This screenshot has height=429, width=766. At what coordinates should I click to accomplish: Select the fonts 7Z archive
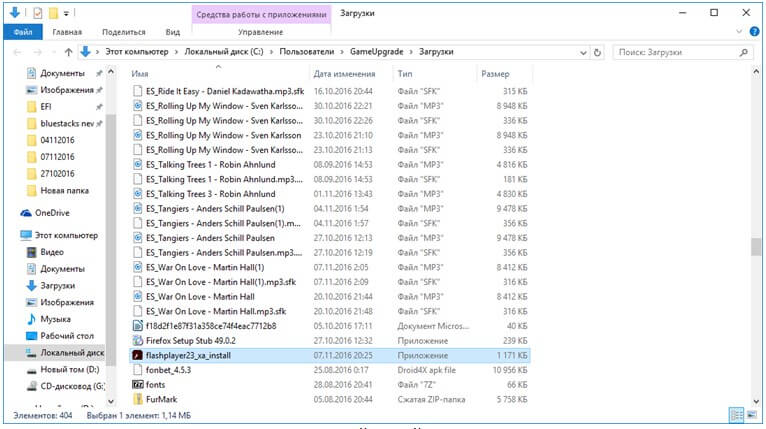pyautogui.click(x=158, y=384)
